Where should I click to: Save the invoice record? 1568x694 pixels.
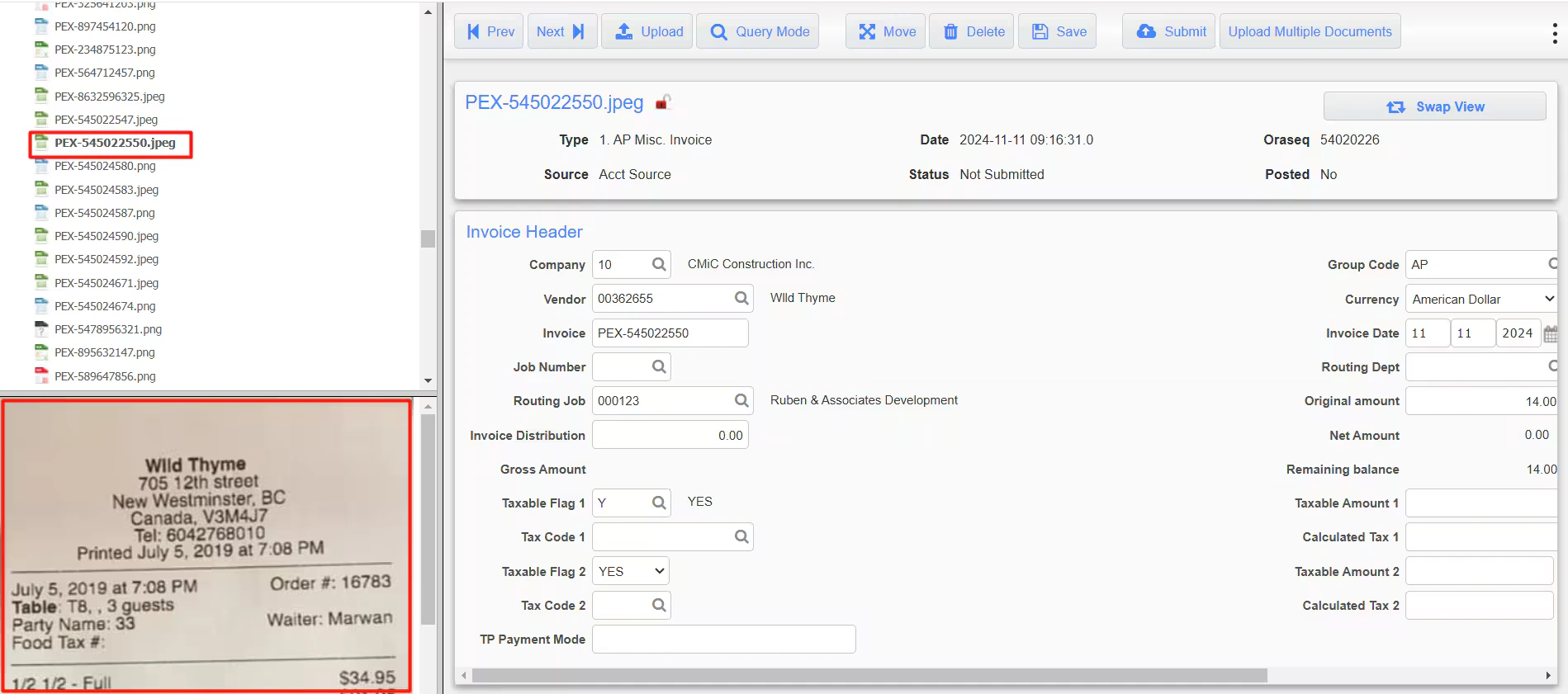pyautogui.click(x=1058, y=31)
